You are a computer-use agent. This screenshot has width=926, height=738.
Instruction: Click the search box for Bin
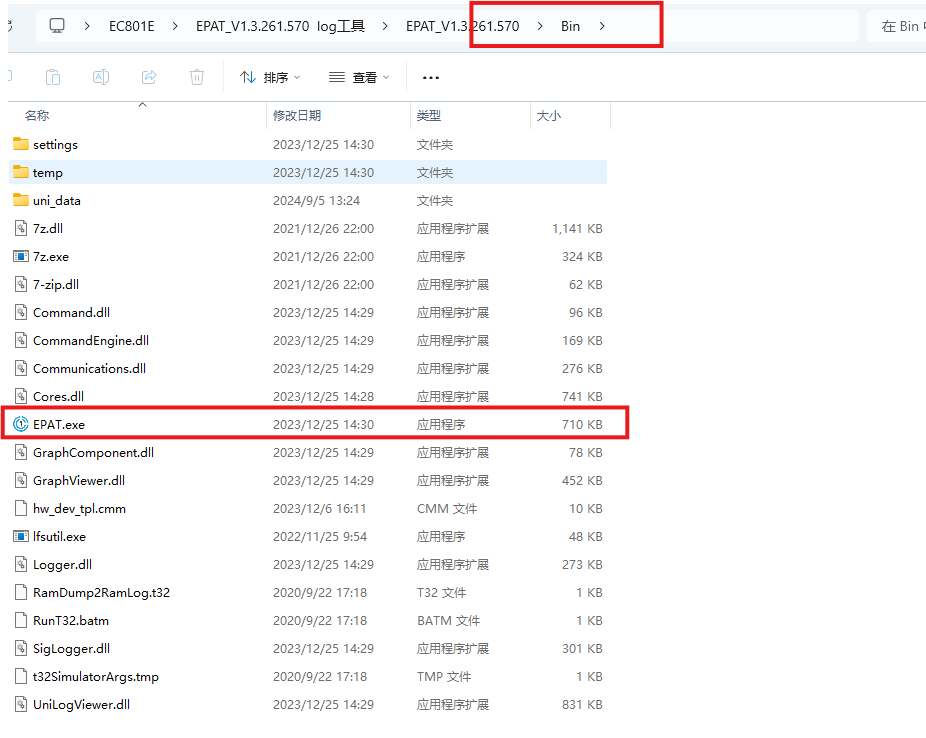coord(895,26)
